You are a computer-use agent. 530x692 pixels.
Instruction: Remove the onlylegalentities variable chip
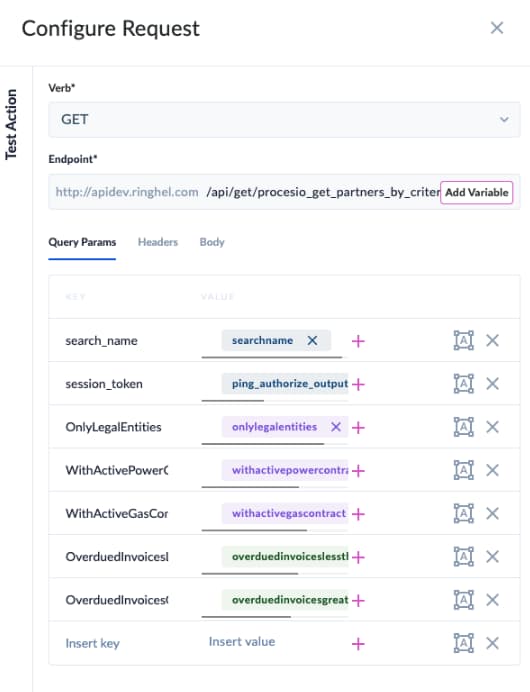(x=336, y=427)
